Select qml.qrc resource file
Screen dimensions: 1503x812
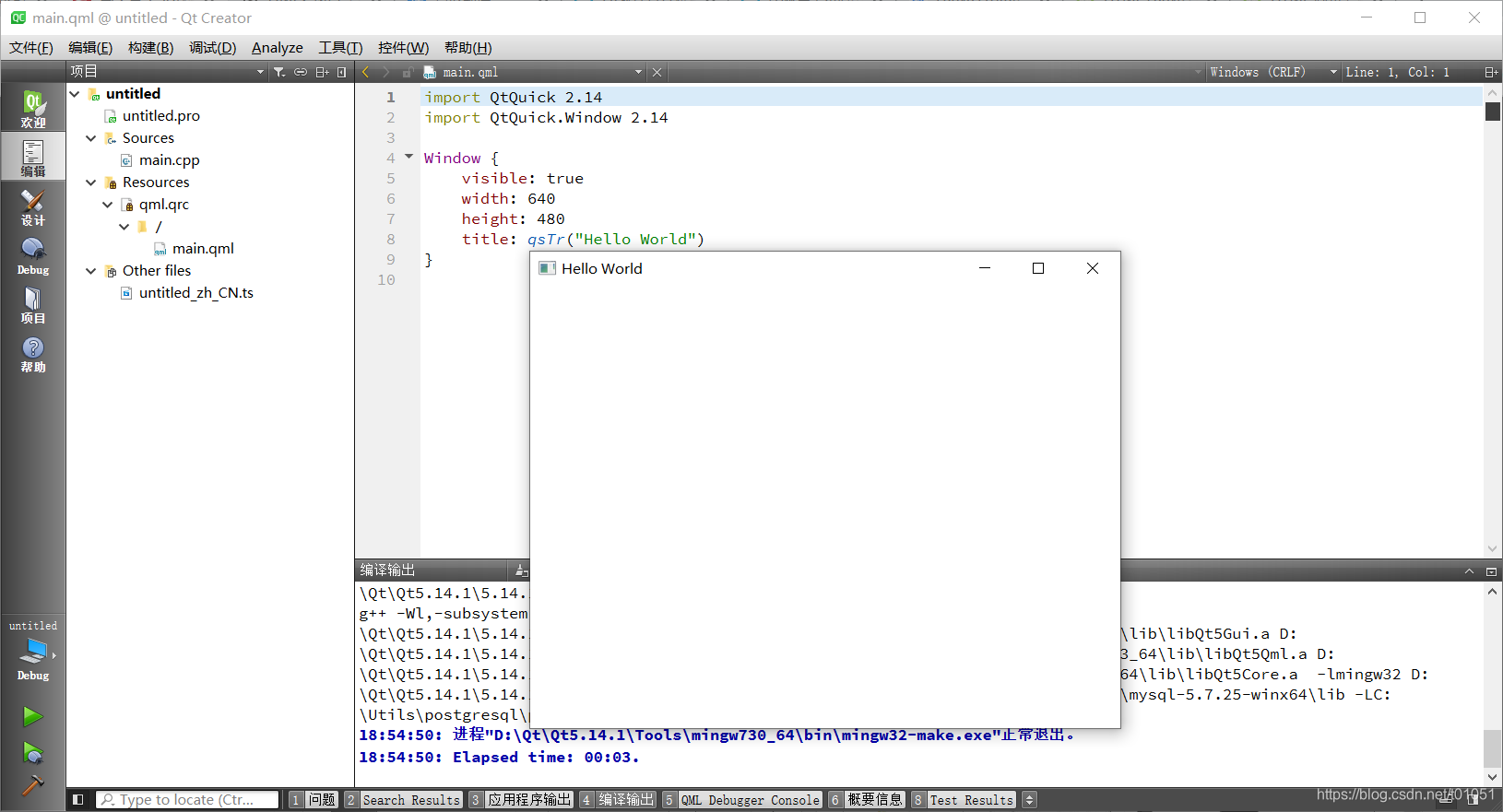[x=163, y=205]
